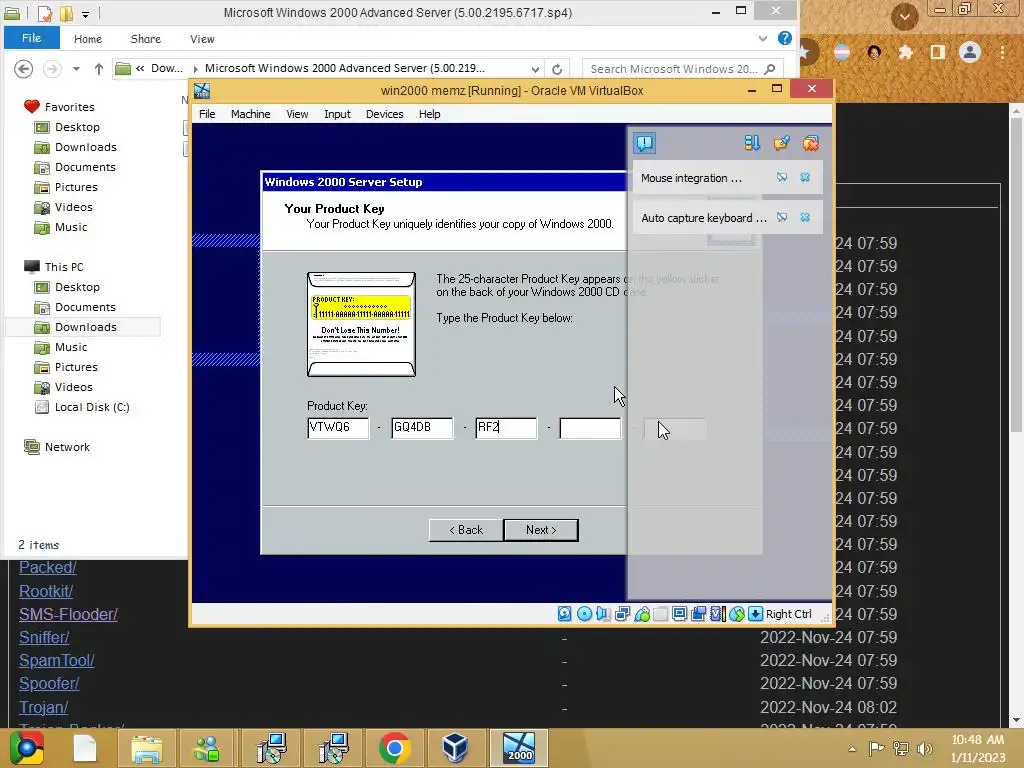This screenshot has width=1024, height=768.
Task: Open VirtualBox View menu
Action: (x=297, y=114)
